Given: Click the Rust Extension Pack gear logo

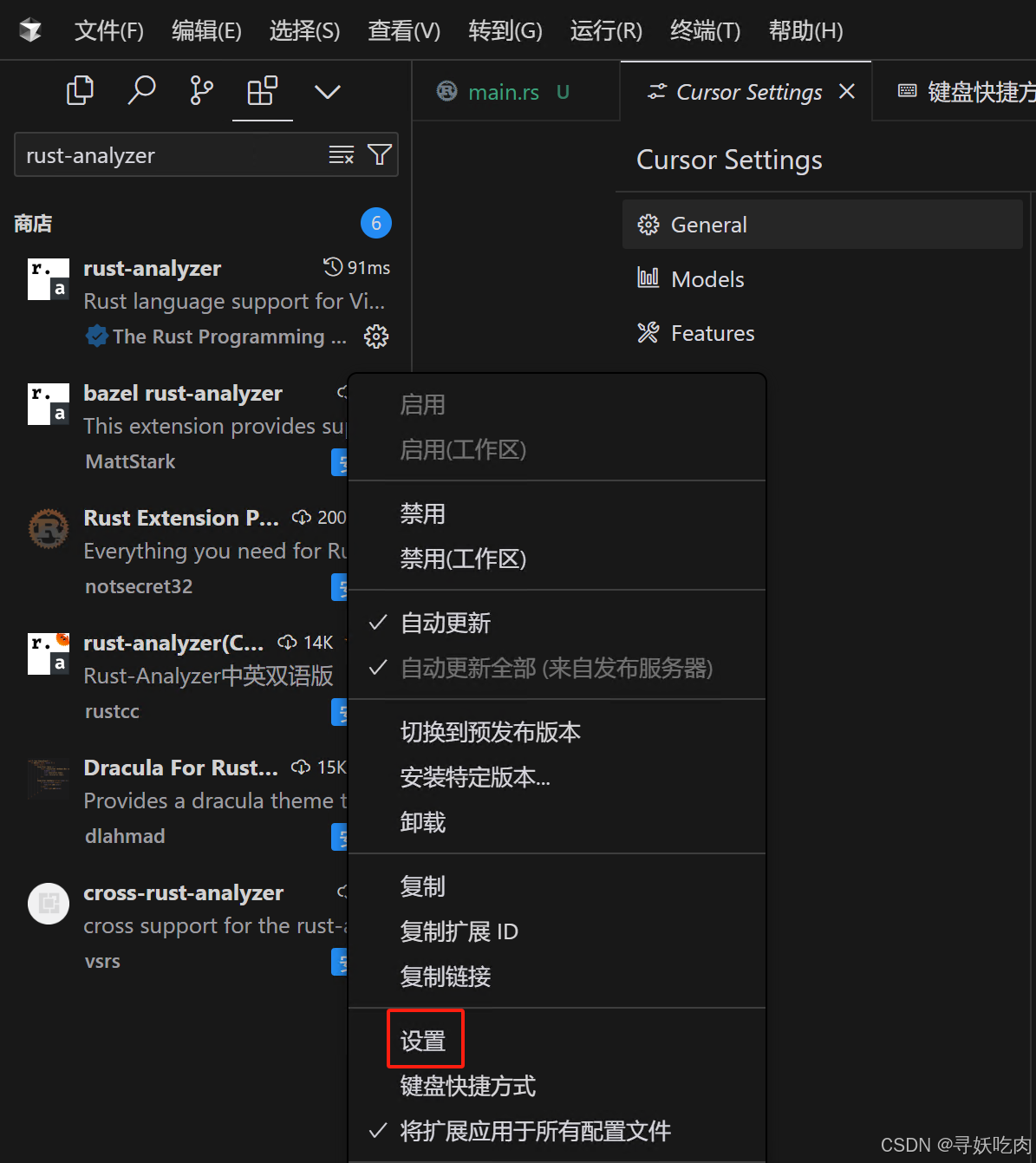Looking at the screenshot, I should pyautogui.click(x=49, y=529).
